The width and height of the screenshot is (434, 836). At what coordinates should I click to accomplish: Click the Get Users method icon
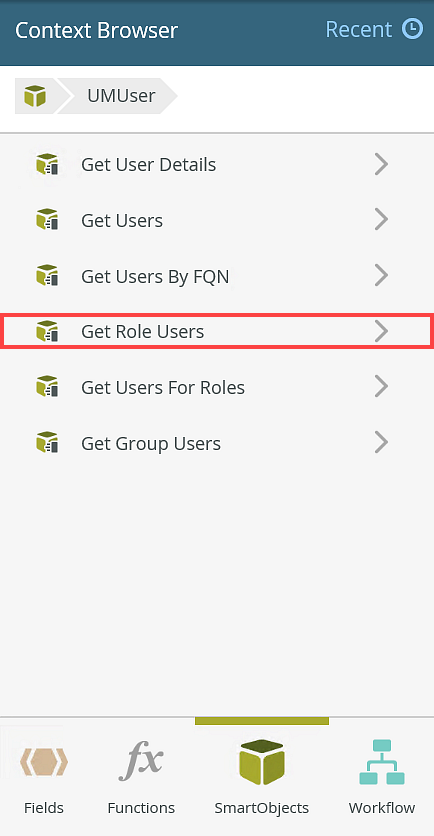(x=47, y=220)
